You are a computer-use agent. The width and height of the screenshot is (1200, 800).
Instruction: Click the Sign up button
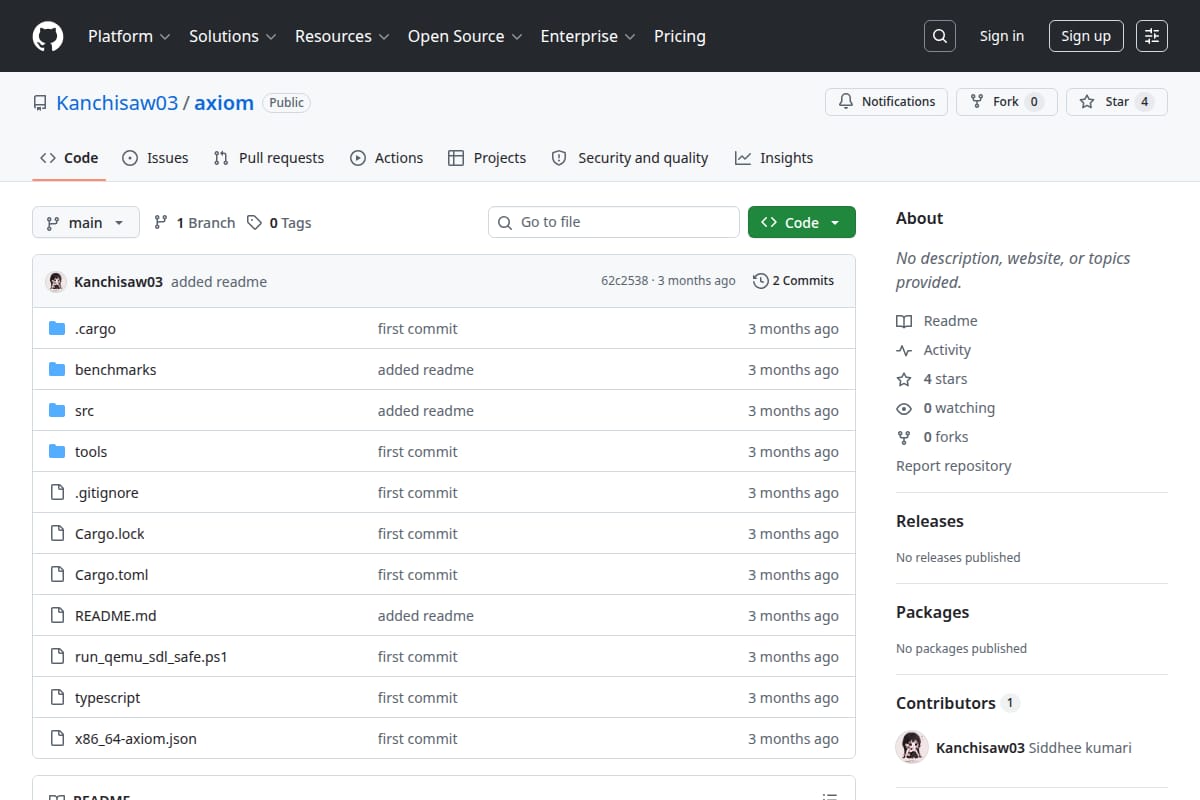coord(1086,36)
